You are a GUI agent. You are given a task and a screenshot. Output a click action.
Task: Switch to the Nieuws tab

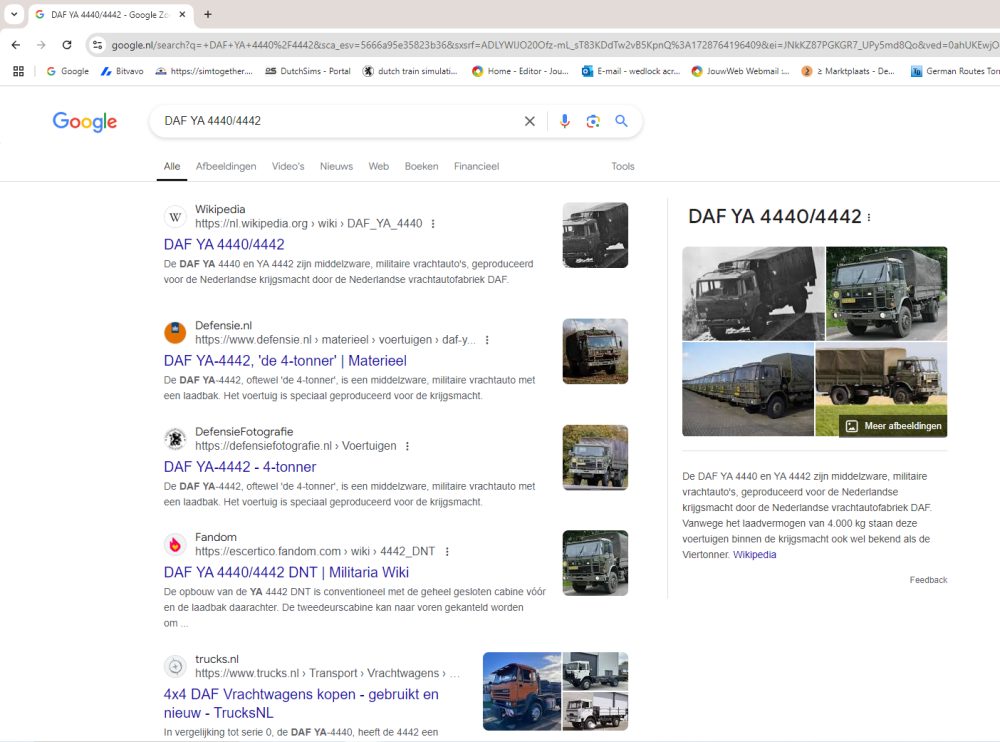click(336, 166)
